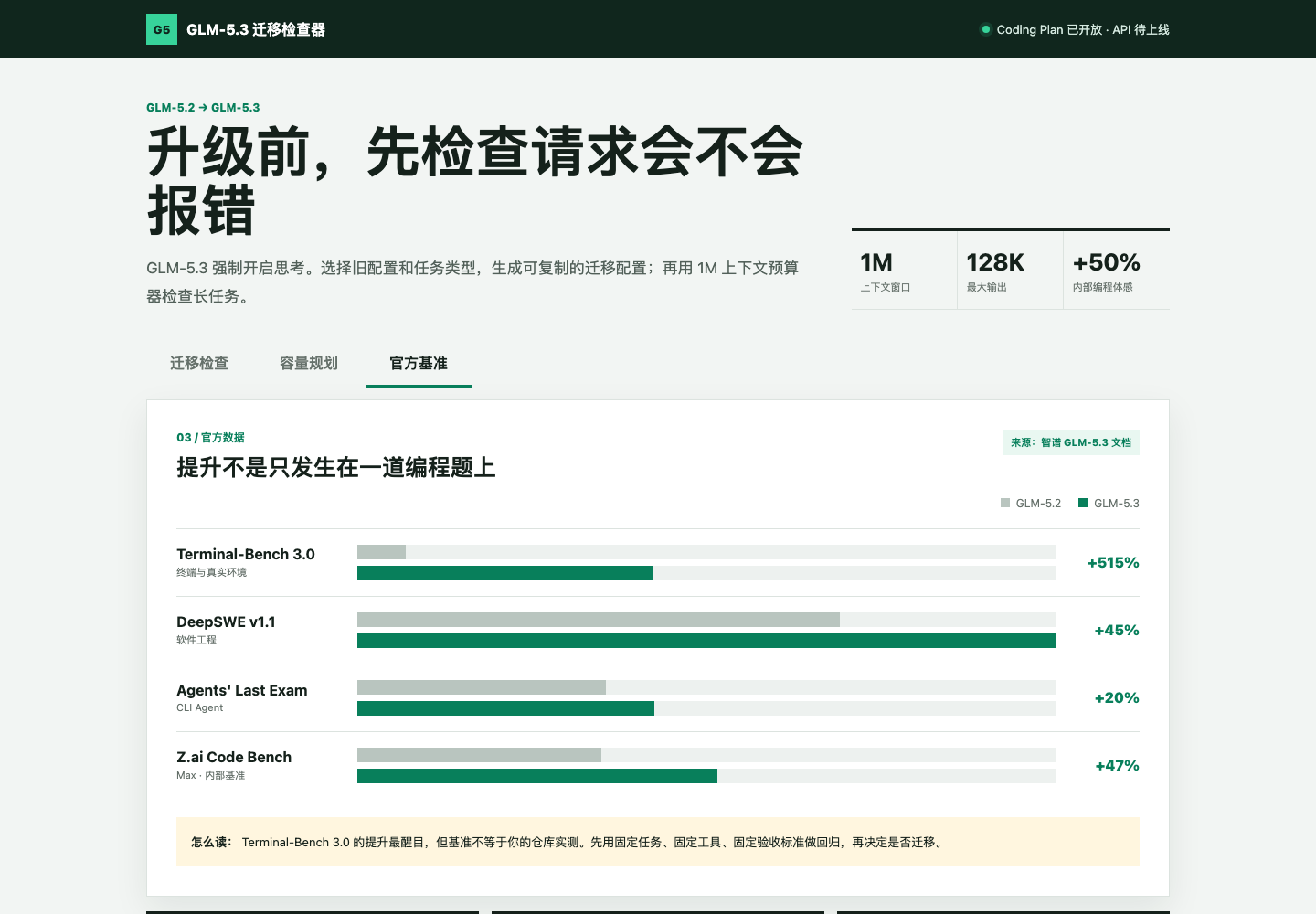
Task: Click the CLI Agent subtitle
Action: (x=199, y=707)
